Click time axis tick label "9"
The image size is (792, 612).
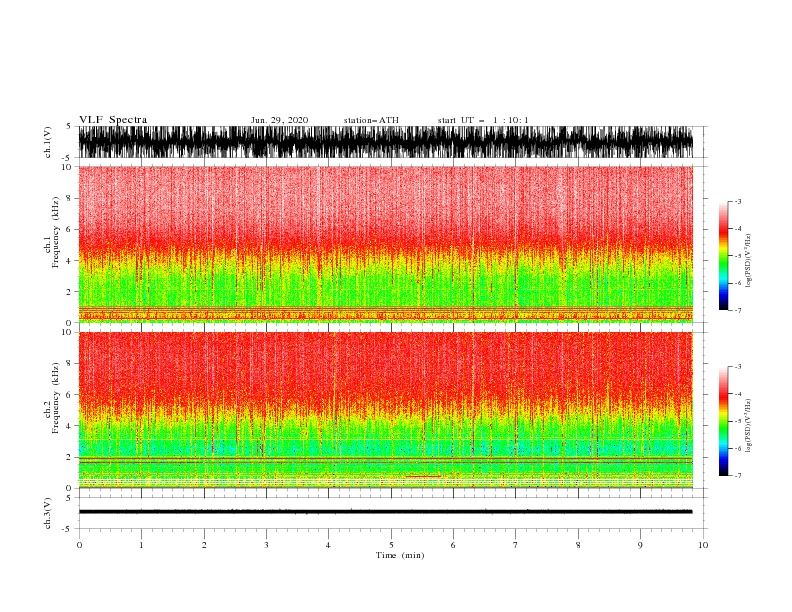tap(640, 545)
